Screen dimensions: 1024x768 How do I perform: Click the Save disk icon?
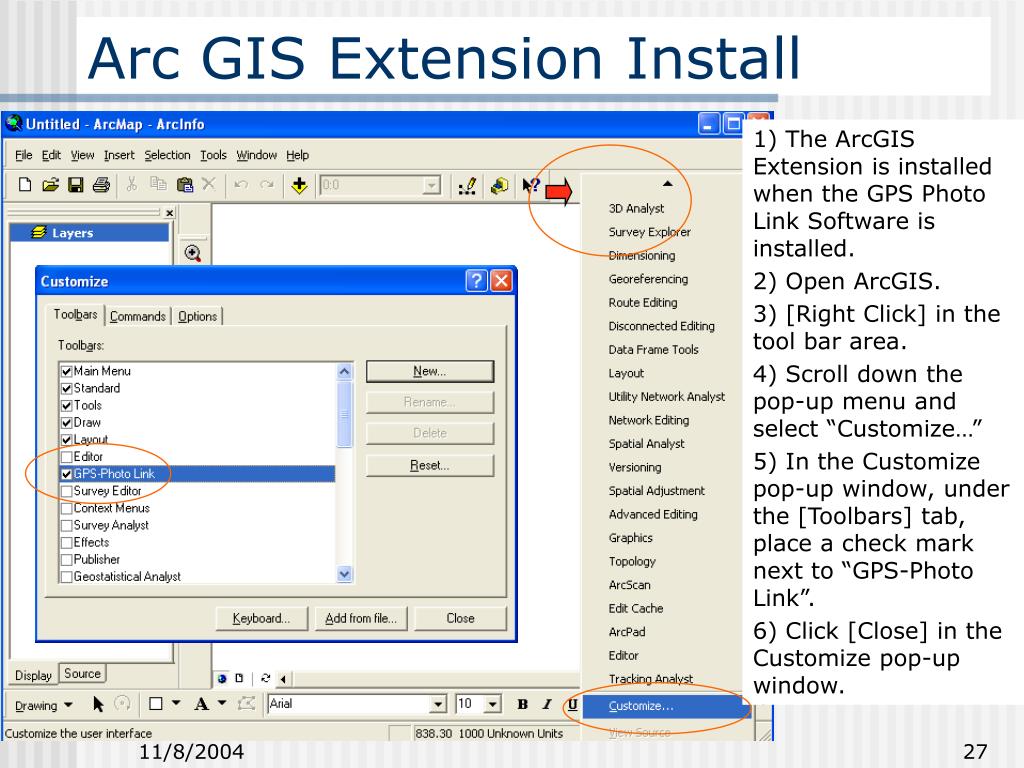76,185
